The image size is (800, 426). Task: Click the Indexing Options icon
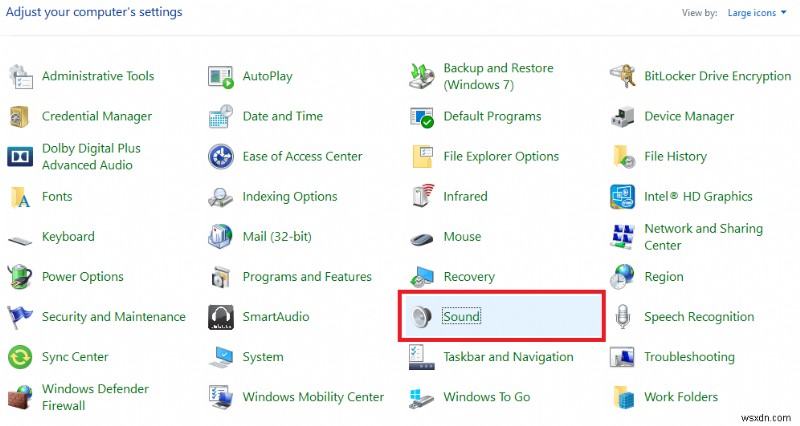tap(221, 197)
